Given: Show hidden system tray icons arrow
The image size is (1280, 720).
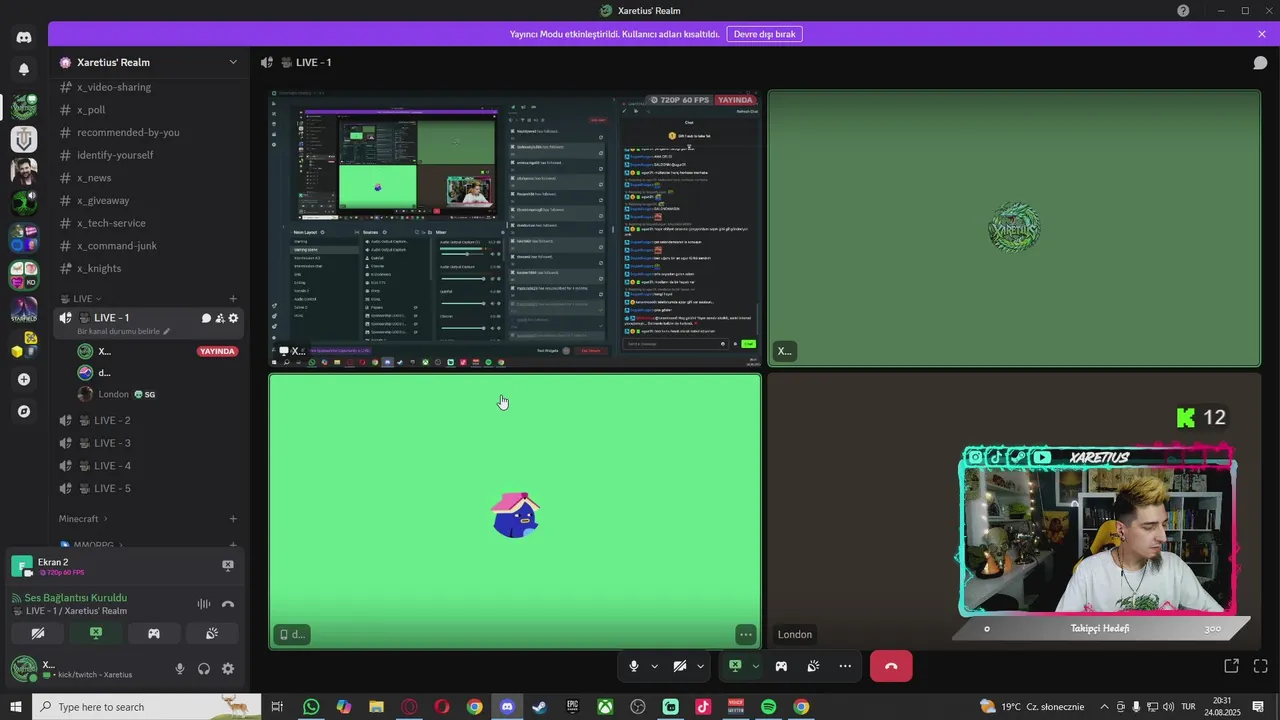Looking at the screenshot, I should (1104, 706).
